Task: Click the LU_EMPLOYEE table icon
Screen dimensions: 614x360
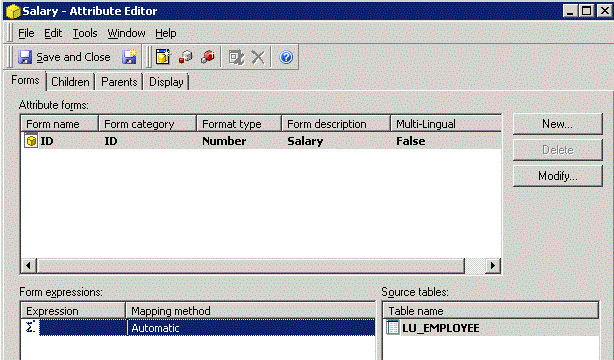Action: coord(392,327)
